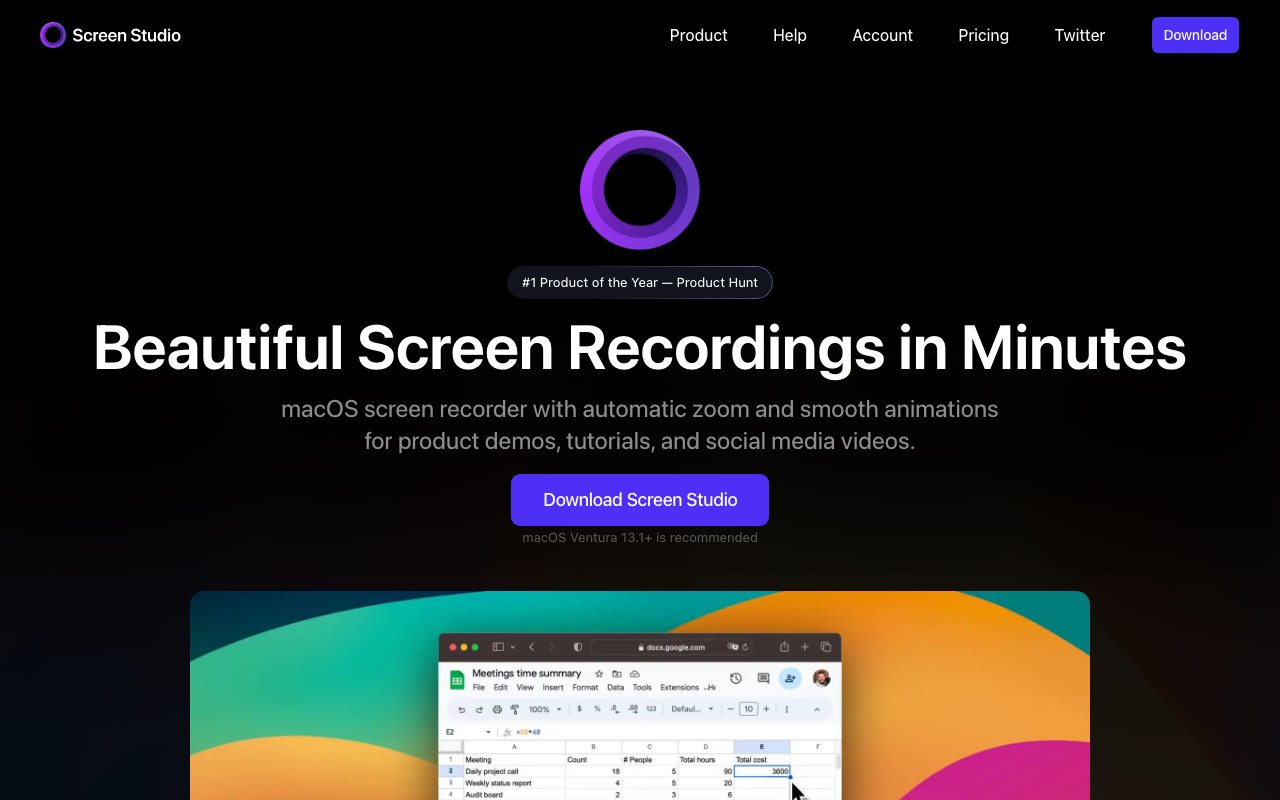
Task: Open the E2 name box dropdown
Action: (x=488, y=733)
